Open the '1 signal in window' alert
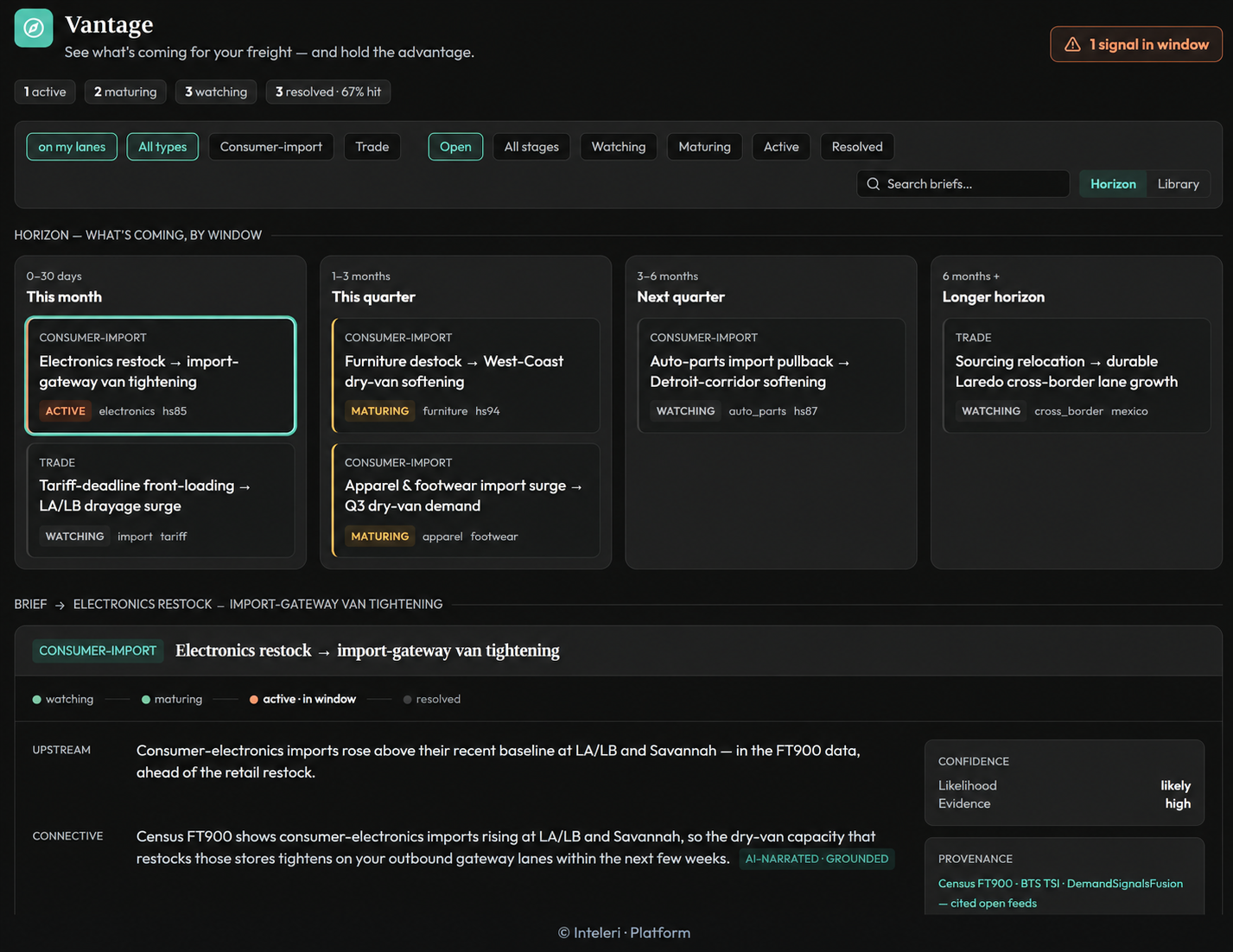The height and width of the screenshot is (952, 1233). (x=1136, y=44)
